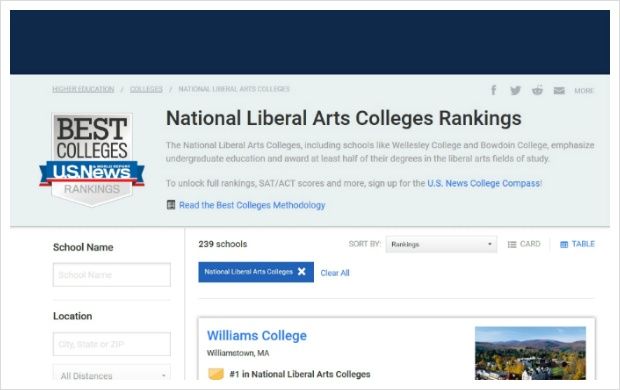Go to Colleges breadcrumb link
This screenshot has width=620, height=390.
point(146,89)
